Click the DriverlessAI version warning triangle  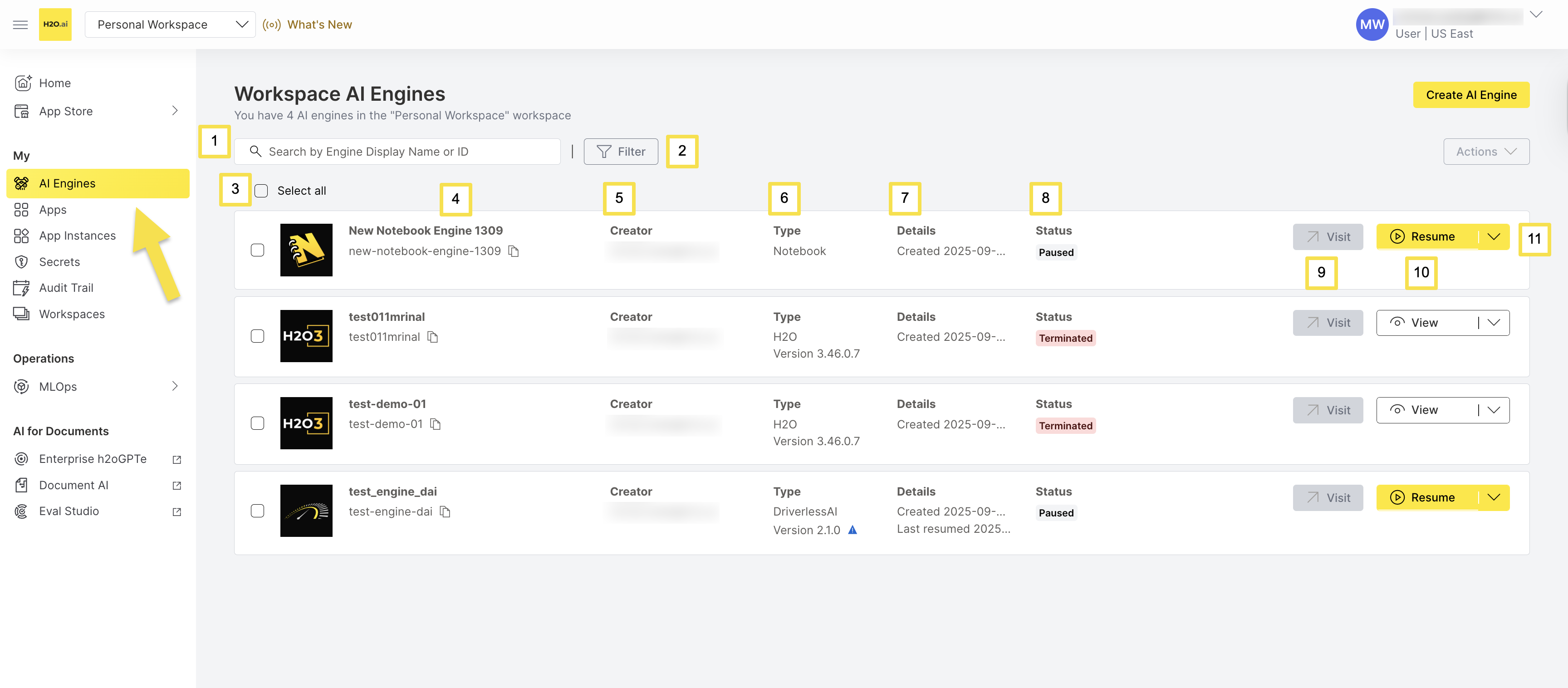click(852, 531)
